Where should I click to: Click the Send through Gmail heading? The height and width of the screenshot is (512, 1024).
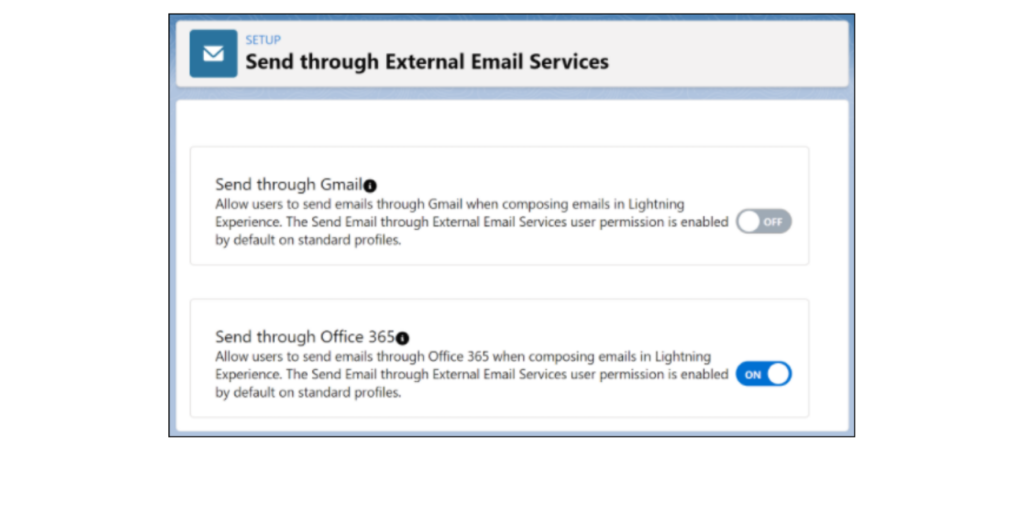288,185
